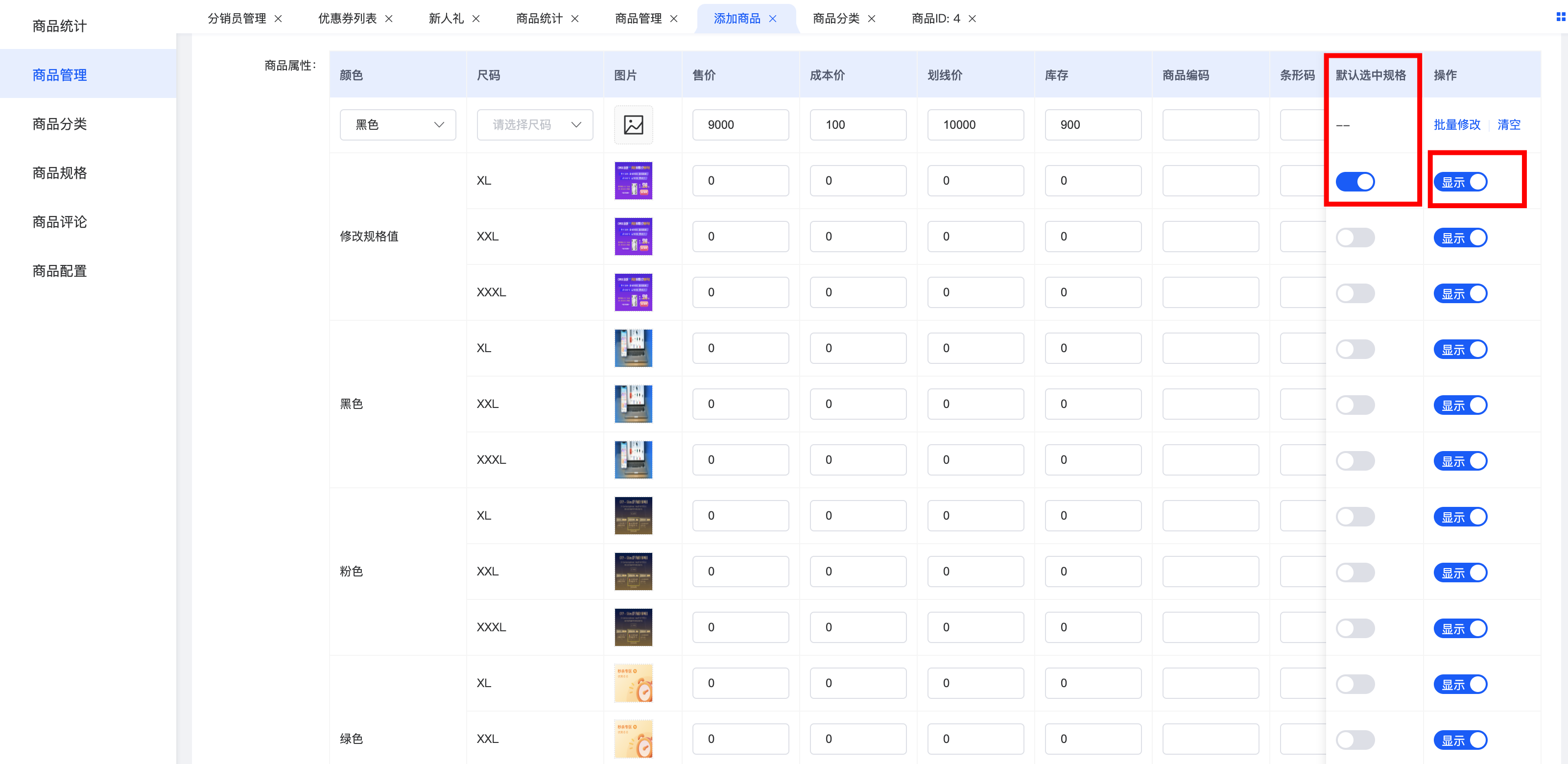Switch to the 商品管理 tab
Screen dimensions: 1568x764
click(638, 19)
